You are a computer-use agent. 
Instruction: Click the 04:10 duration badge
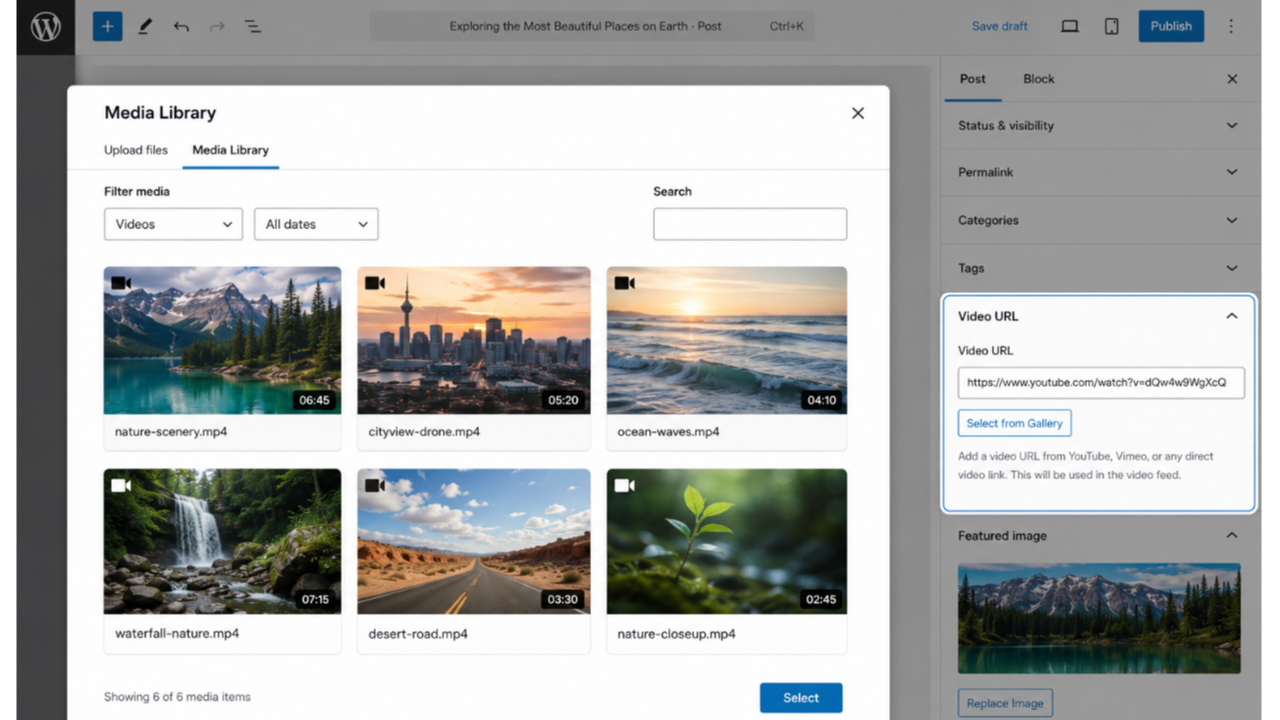[821, 400]
